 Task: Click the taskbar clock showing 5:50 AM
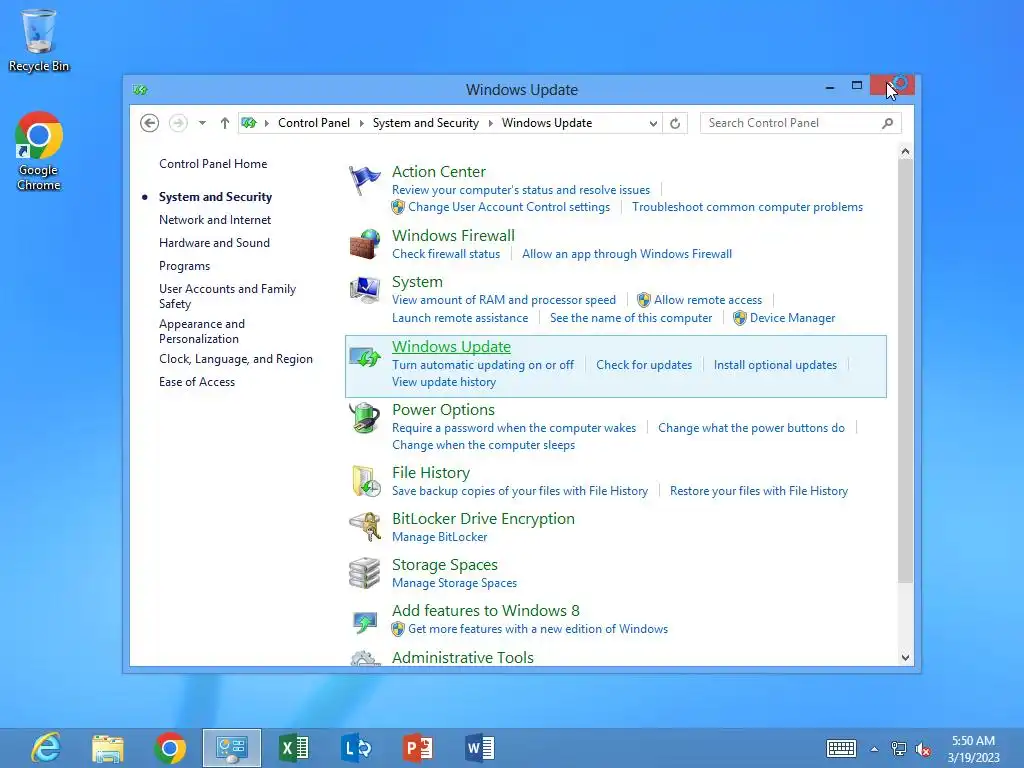click(973, 749)
